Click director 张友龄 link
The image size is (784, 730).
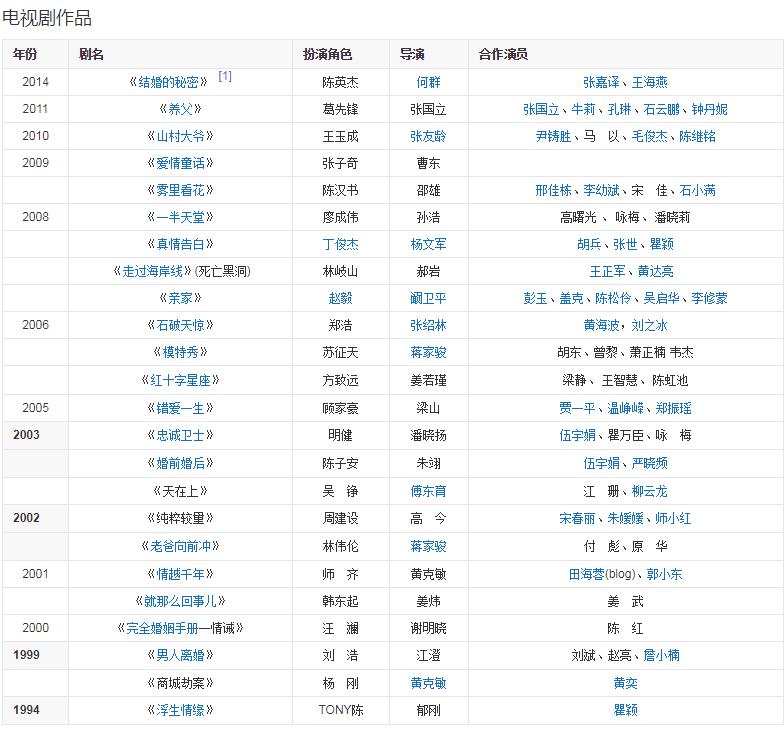click(x=428, y=136)
